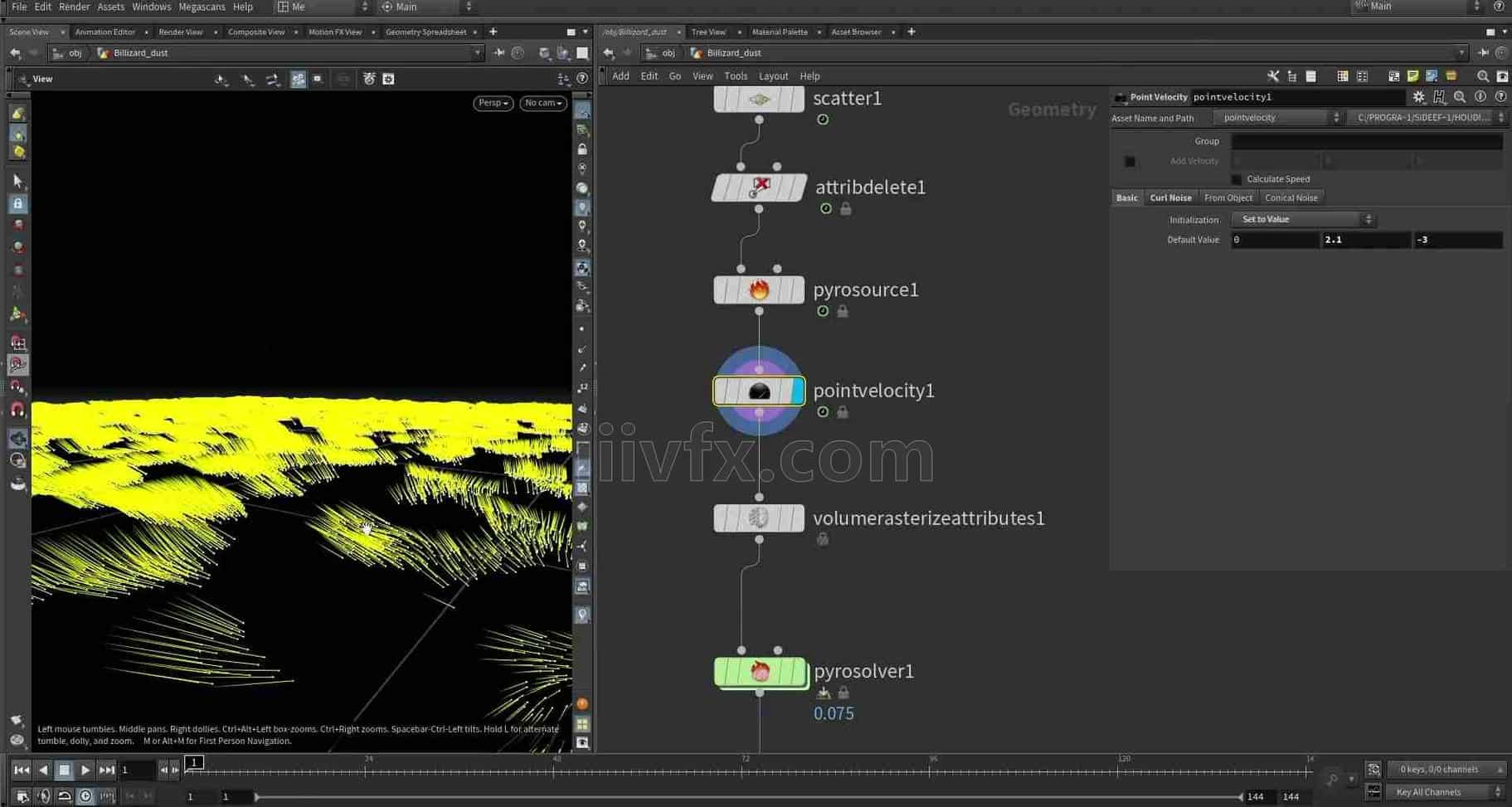Image resolution: width=1512 pixels, height=807 pixels.
Task: Click the network editor search magnifier
Action: [x=1483, y=76]
